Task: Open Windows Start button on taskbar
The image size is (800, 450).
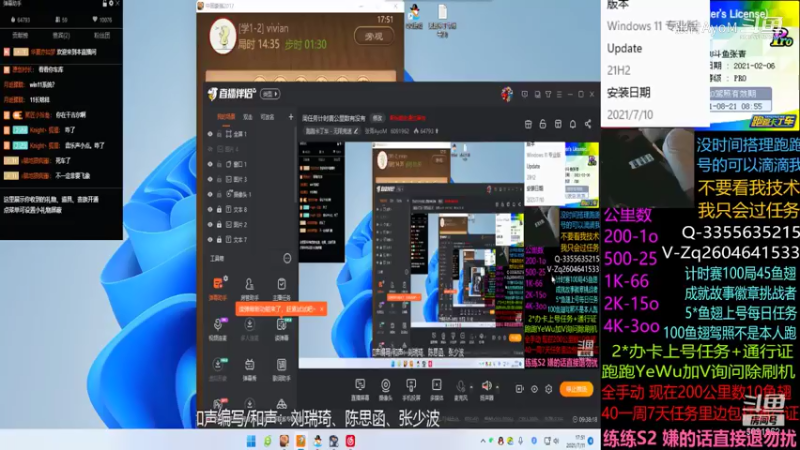Action: [x=251, y=441]
